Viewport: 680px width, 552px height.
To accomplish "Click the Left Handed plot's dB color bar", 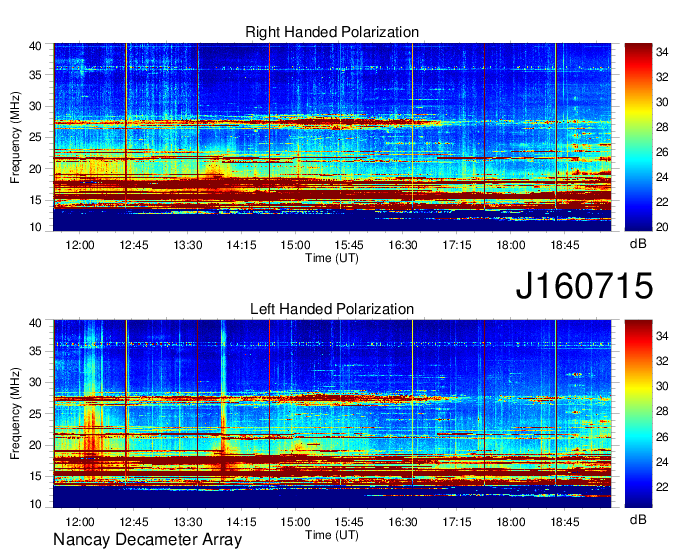I will pyautogui.click(x=638, y=414).
